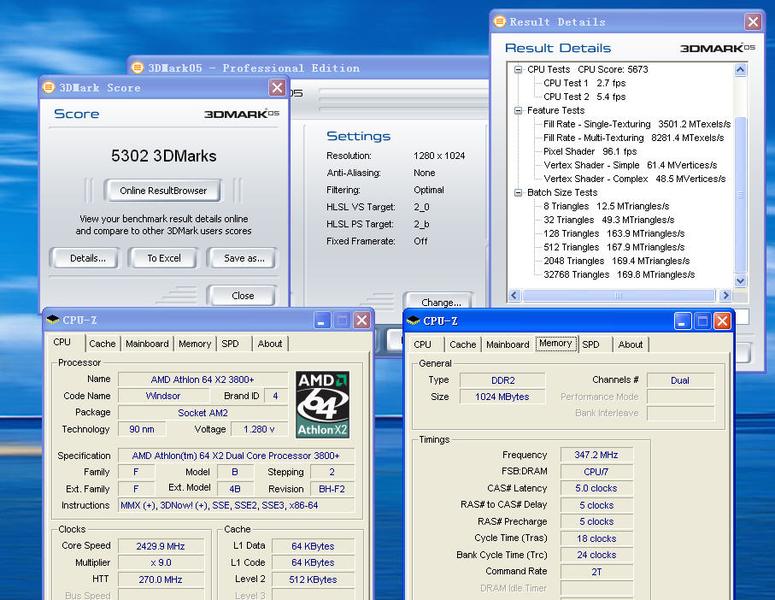Open the Cache tab in right CPU-Z
The image size is (775, 600).
coord(463,344)
